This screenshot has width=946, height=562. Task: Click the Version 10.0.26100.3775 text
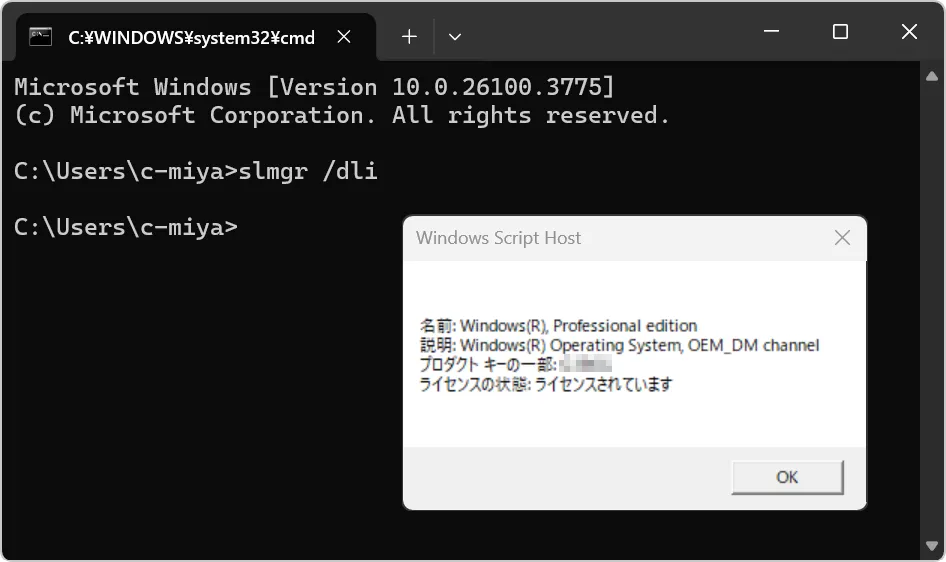click(x=440, y=87)
